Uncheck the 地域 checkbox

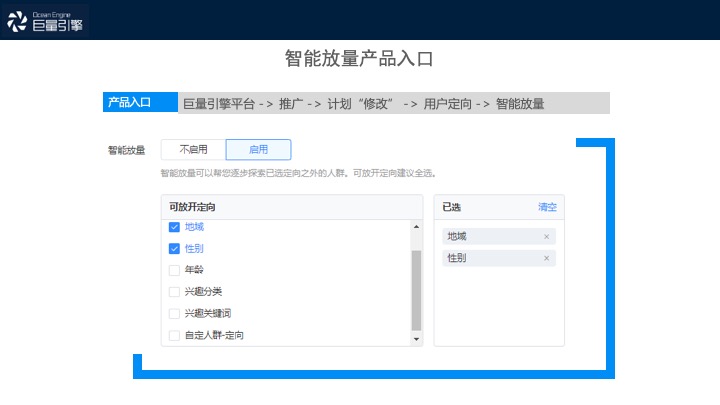click(x=174, y=227)
